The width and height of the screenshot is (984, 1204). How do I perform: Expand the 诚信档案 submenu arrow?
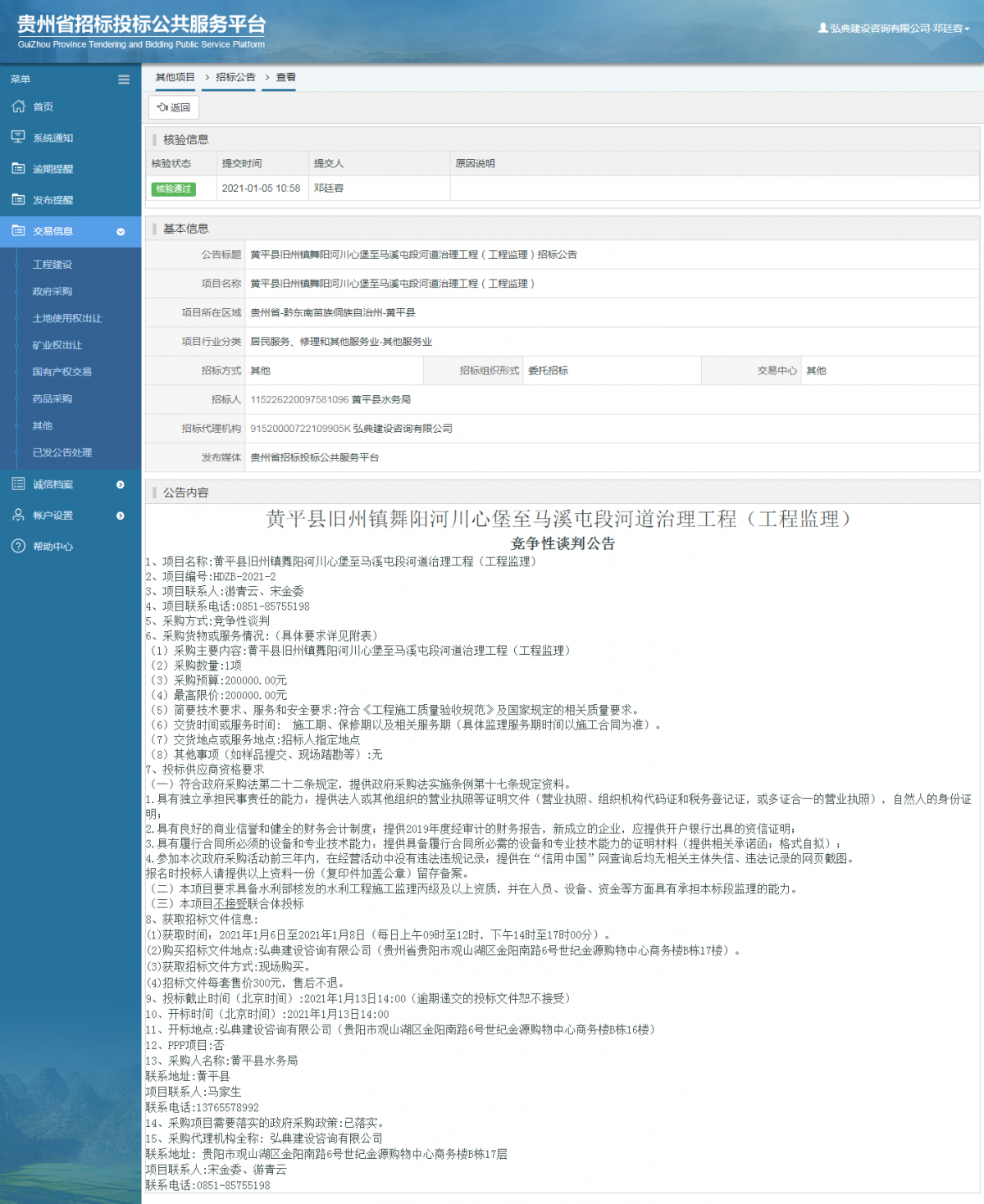pyautogui.click(x=121, y=484)
